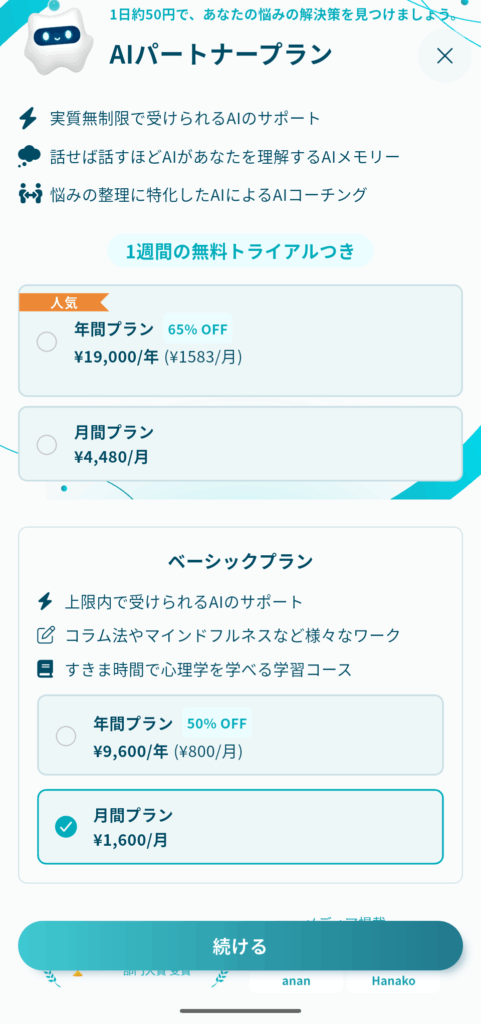Tap the book icon beside すきま時間

(x=45, y=669)
